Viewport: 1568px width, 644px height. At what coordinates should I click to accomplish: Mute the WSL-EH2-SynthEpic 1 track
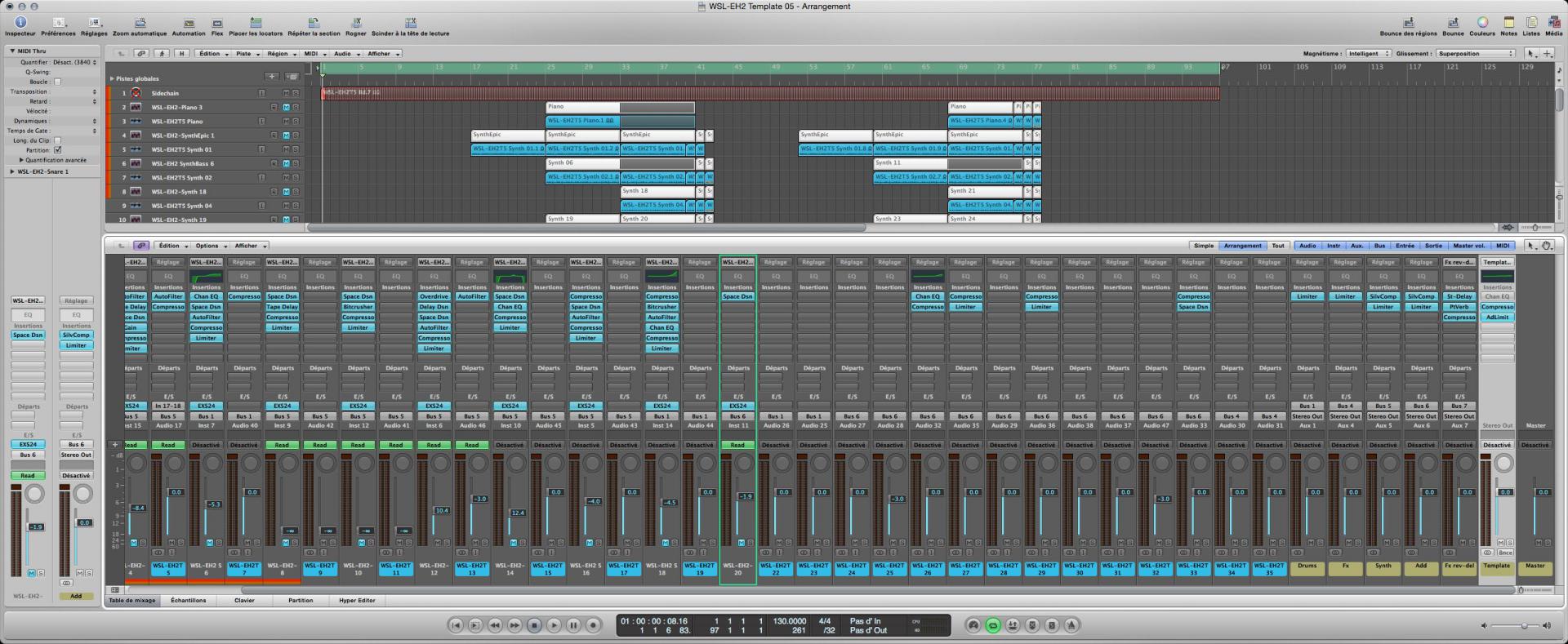286,135
